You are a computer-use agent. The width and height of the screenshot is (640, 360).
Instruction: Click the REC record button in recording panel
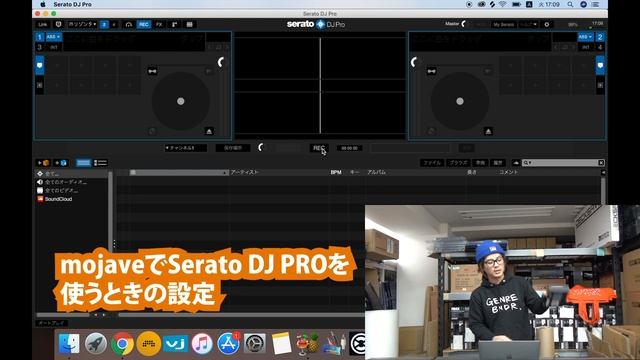tap(319, 148)
